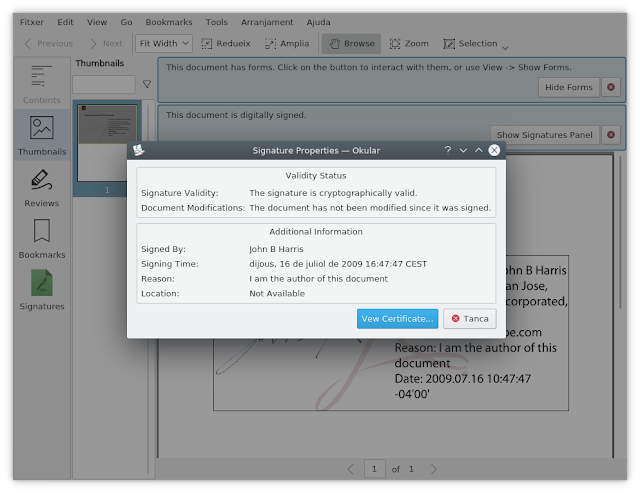Open the Go menu
Viewport: 640px width, 493px height.
click(126, 22)
